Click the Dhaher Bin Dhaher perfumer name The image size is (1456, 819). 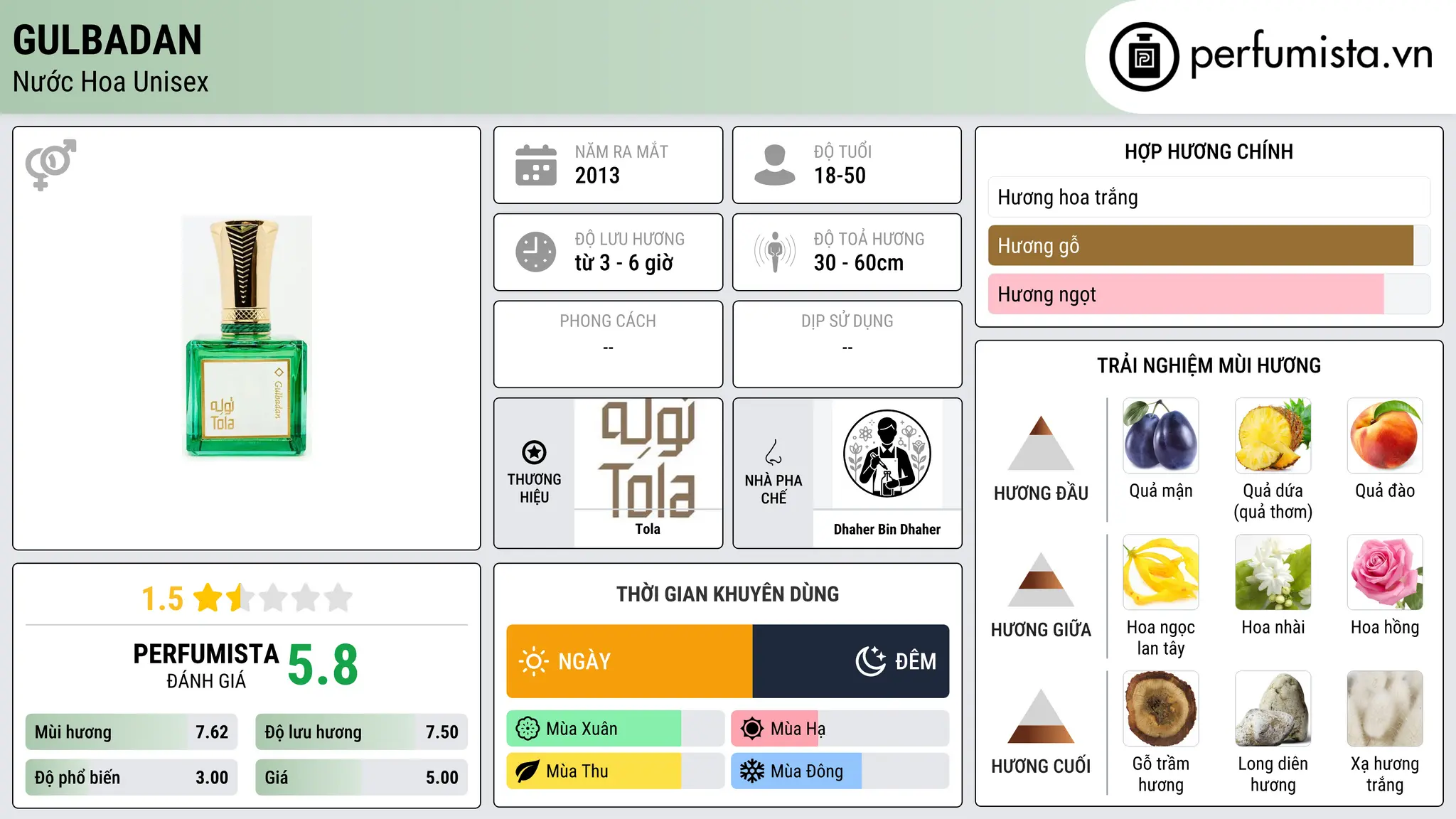click(x=887, y=529)
